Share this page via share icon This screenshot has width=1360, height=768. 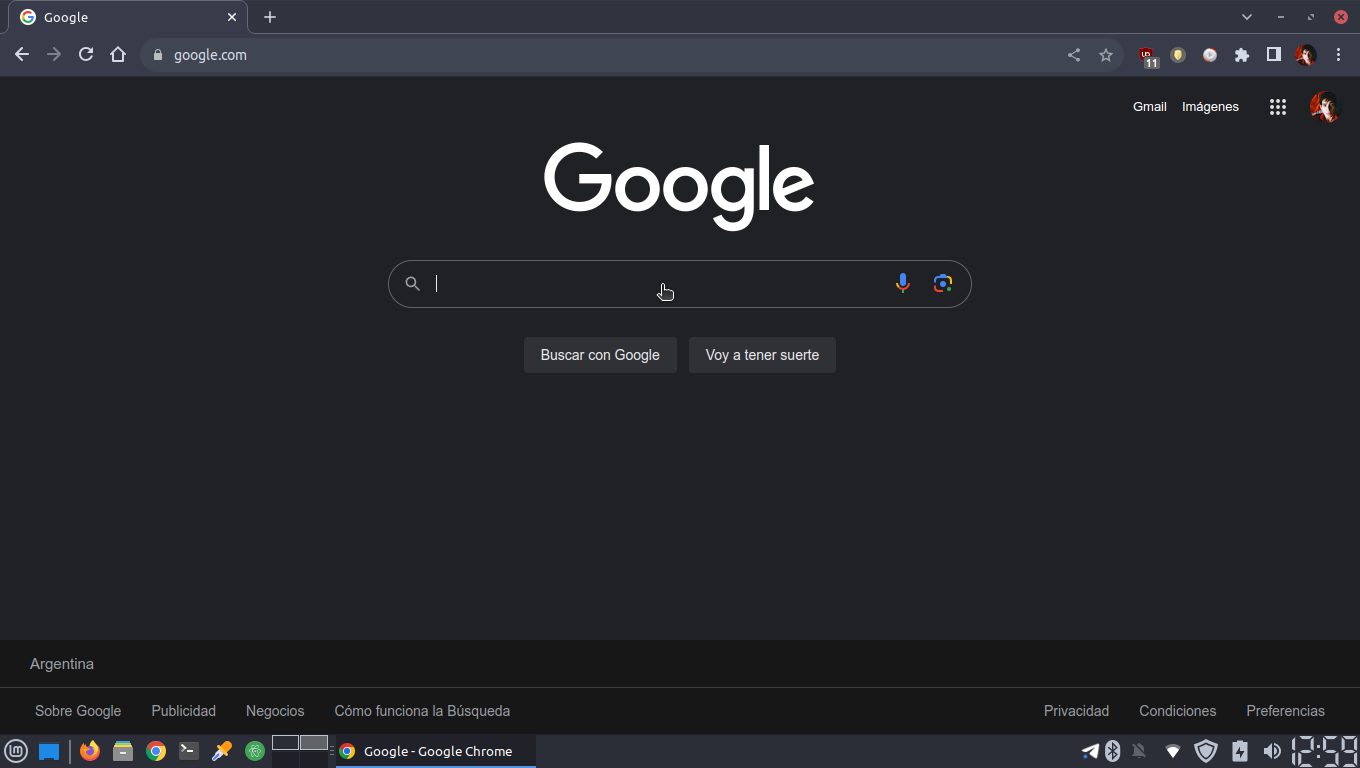click(x=1074, y=55)
